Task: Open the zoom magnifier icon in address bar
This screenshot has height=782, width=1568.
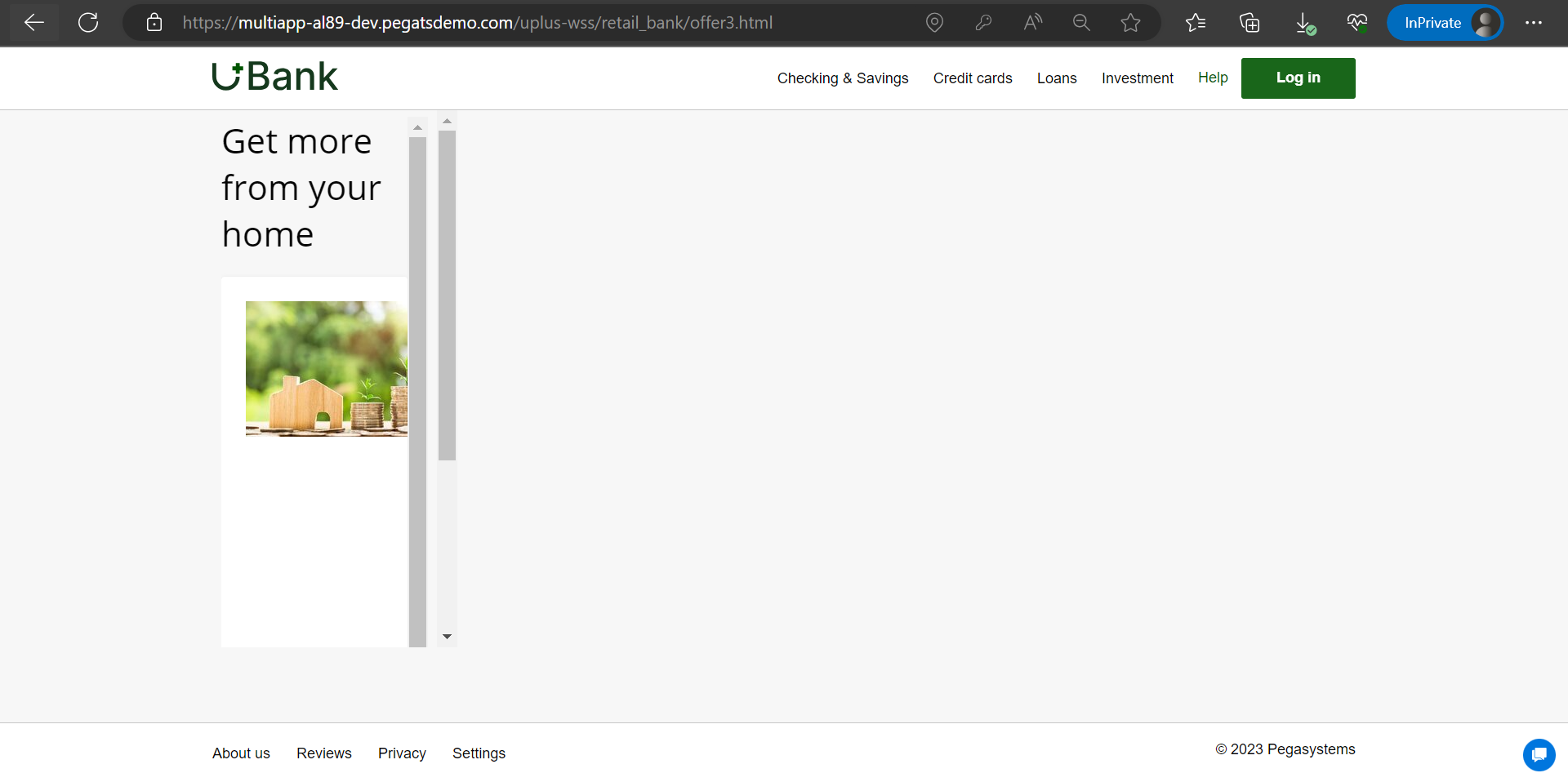Action: pos(1081,22)
